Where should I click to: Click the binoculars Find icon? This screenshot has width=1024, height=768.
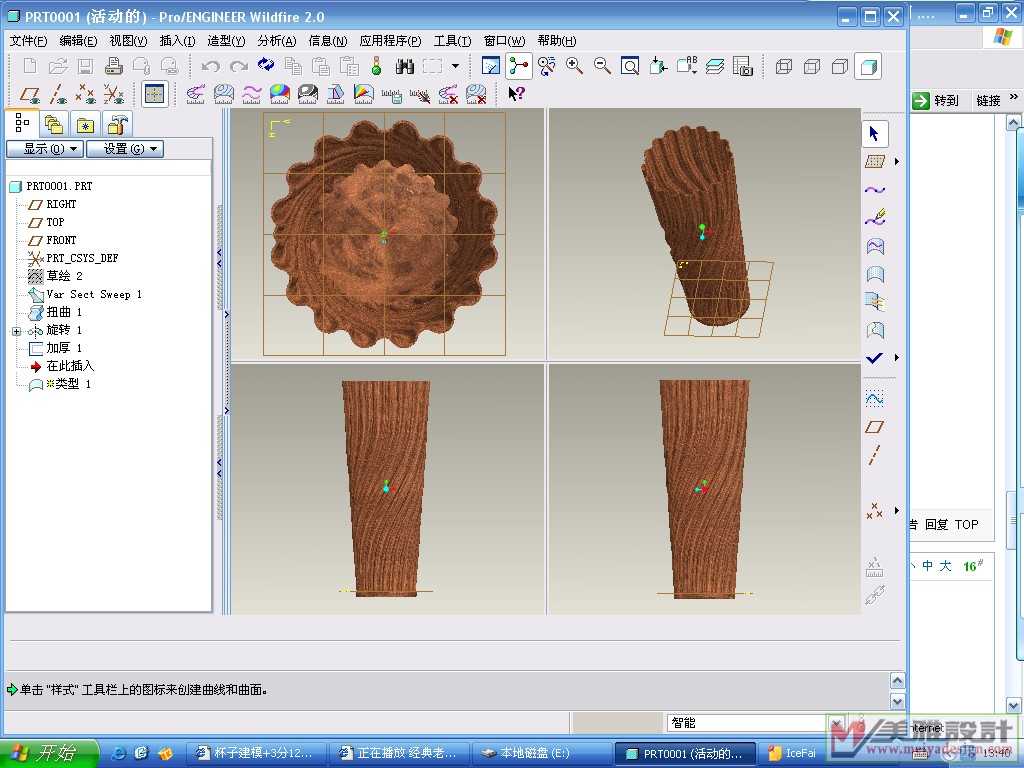[405, 66]
